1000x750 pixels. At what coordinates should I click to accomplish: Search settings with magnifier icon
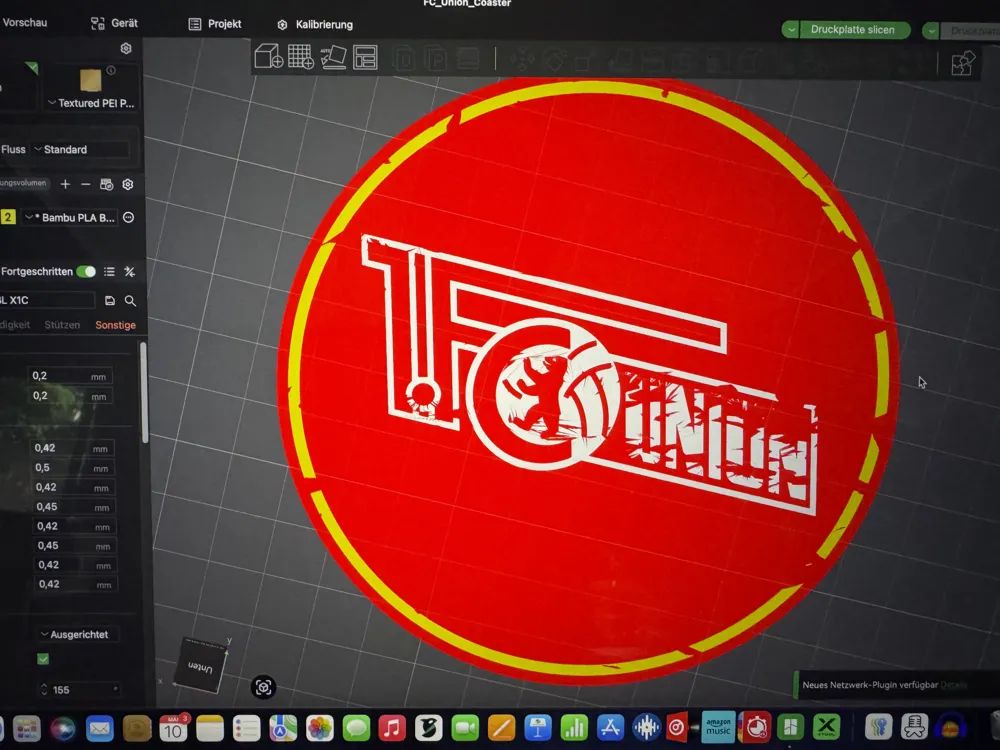pyautogui.click(x=130, y=300)
